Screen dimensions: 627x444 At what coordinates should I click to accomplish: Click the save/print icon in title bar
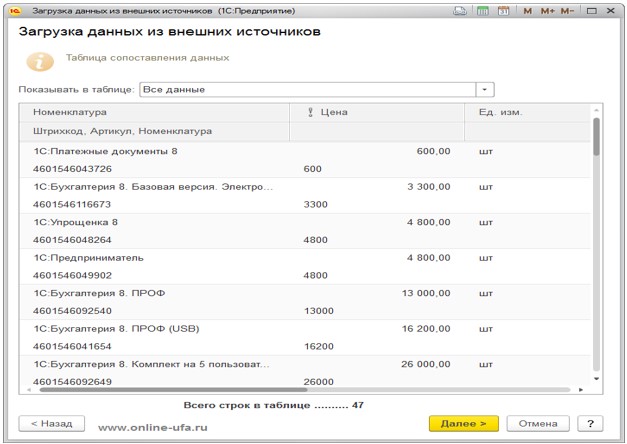pyautogui.click(x=459, y=10)
